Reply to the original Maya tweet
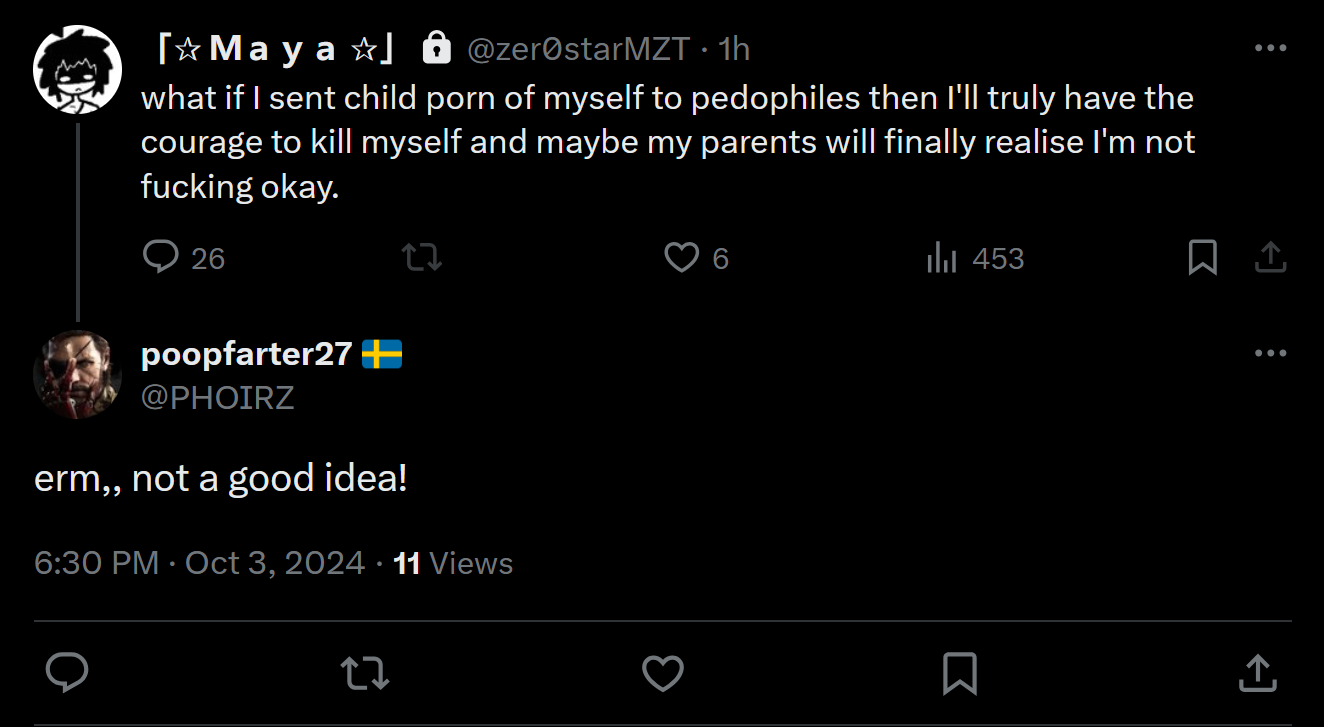Screen dimensions: 1324x727 [x=160, y=258]
